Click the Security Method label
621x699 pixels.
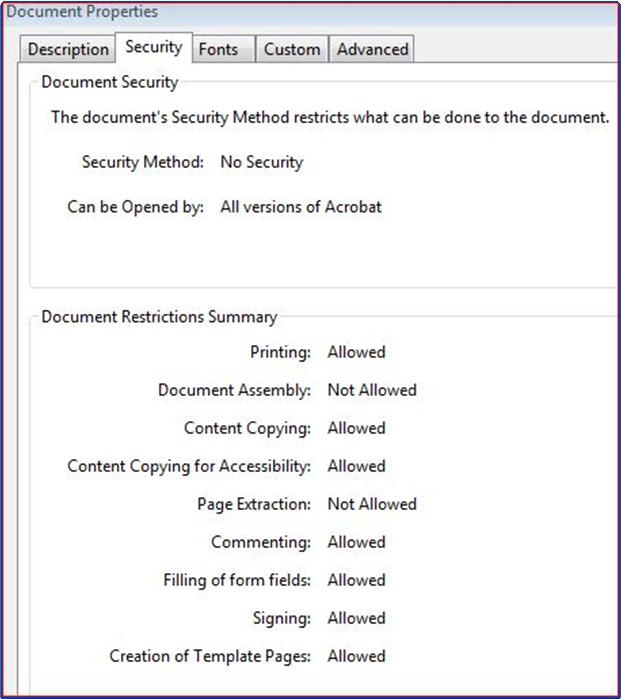point(143,162)
